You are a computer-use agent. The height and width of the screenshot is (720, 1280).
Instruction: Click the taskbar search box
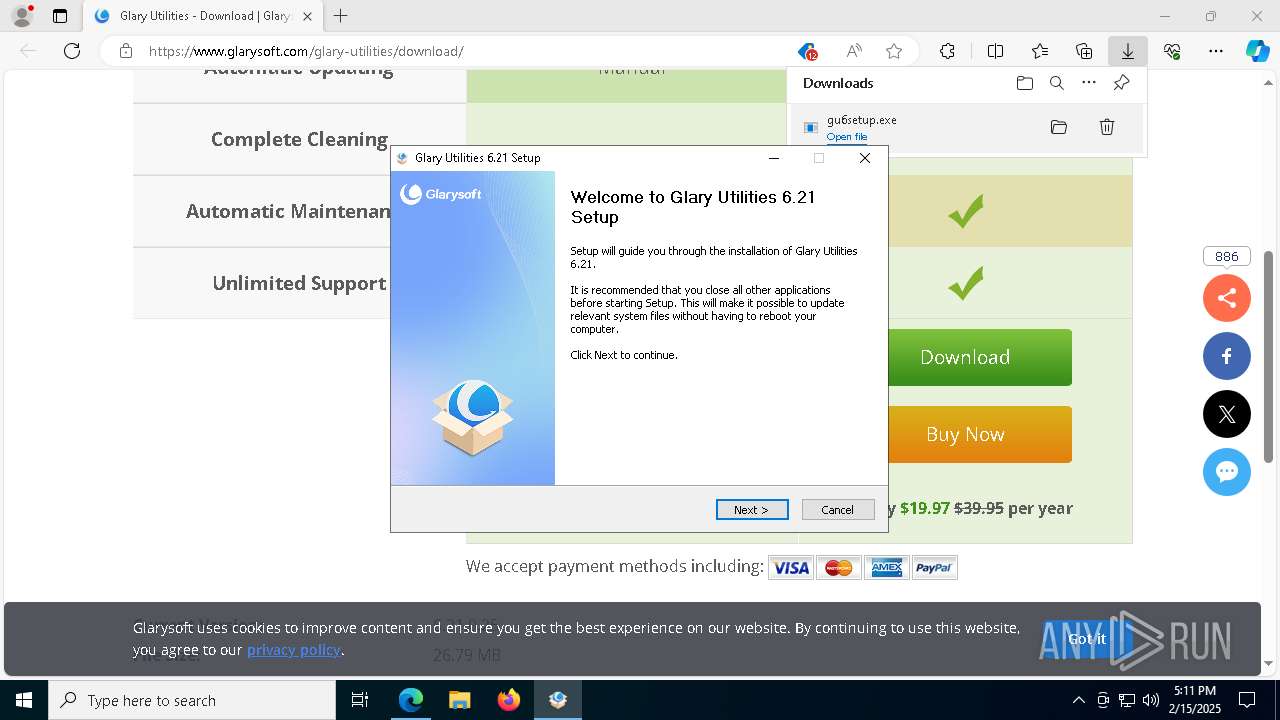tap(192, 700)
